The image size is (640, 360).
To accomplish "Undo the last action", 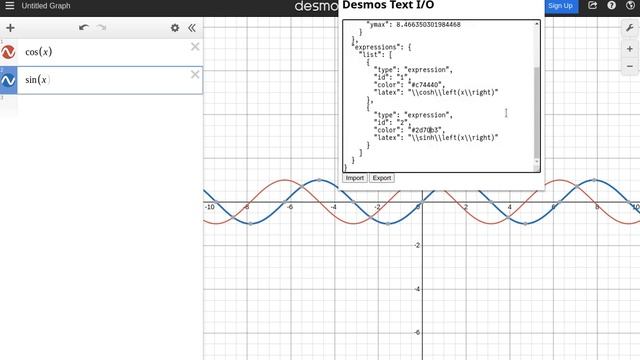I will [84, 28].
